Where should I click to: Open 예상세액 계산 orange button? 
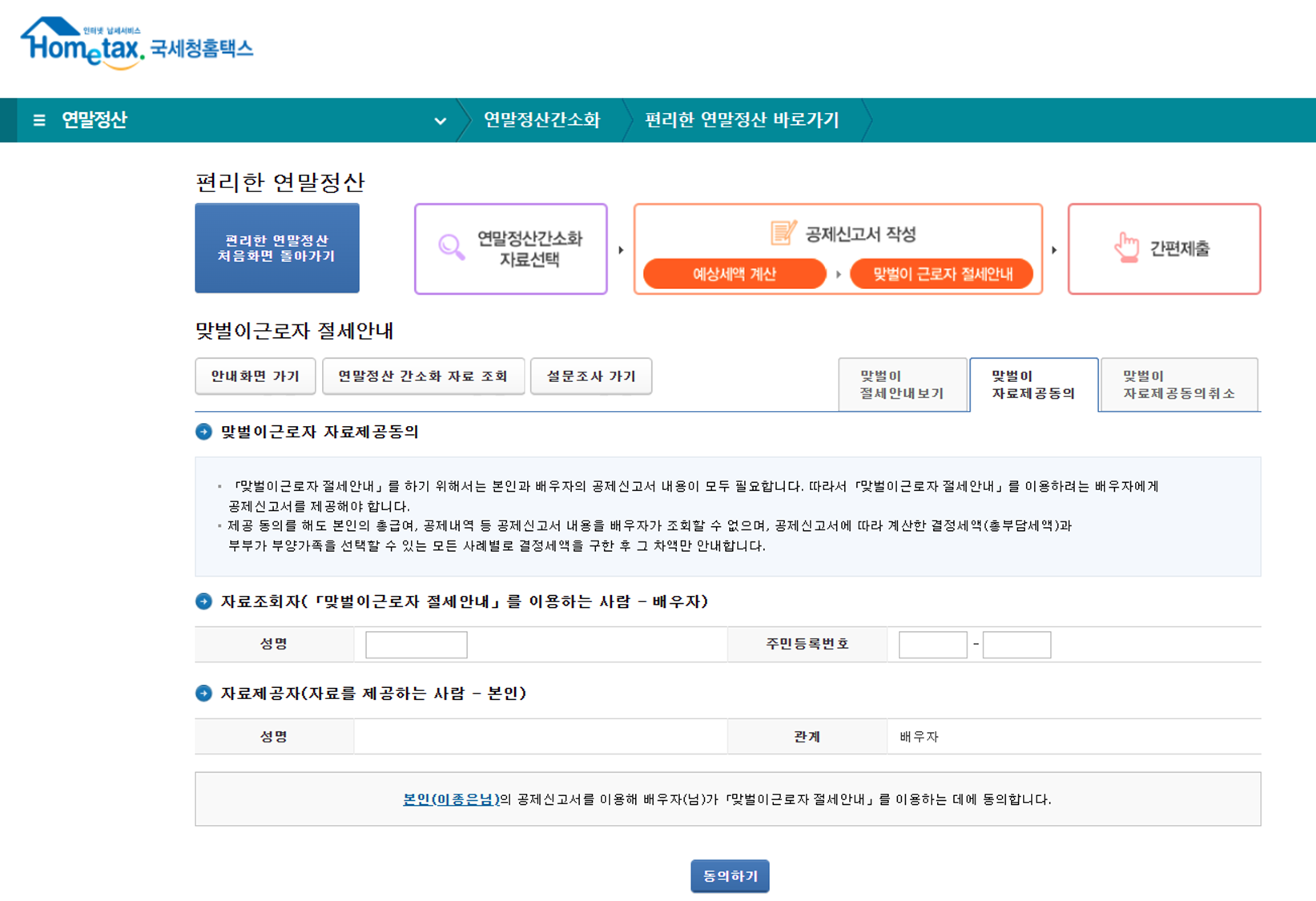tap(734, 274)
